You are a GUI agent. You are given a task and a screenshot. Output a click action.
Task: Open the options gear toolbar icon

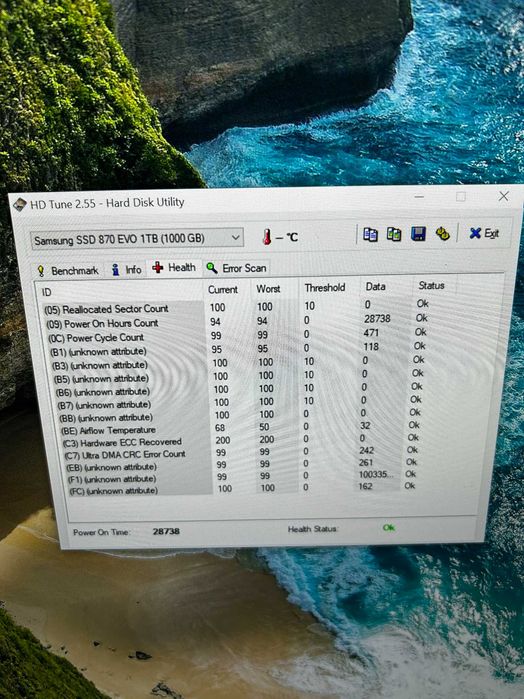point(442,234)
